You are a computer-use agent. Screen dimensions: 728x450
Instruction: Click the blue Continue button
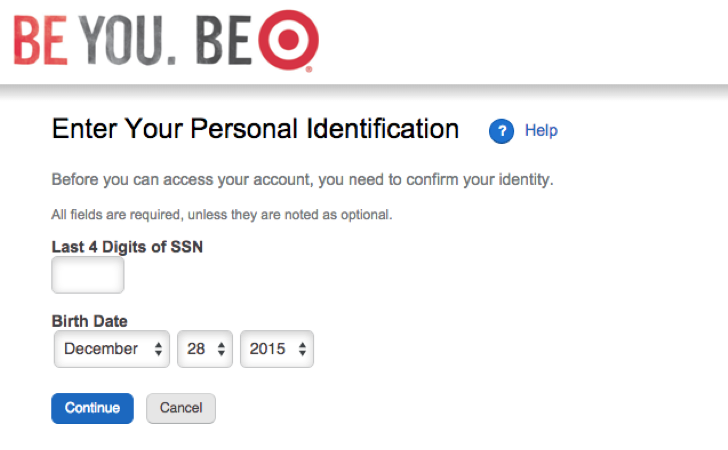coord(92,408)
